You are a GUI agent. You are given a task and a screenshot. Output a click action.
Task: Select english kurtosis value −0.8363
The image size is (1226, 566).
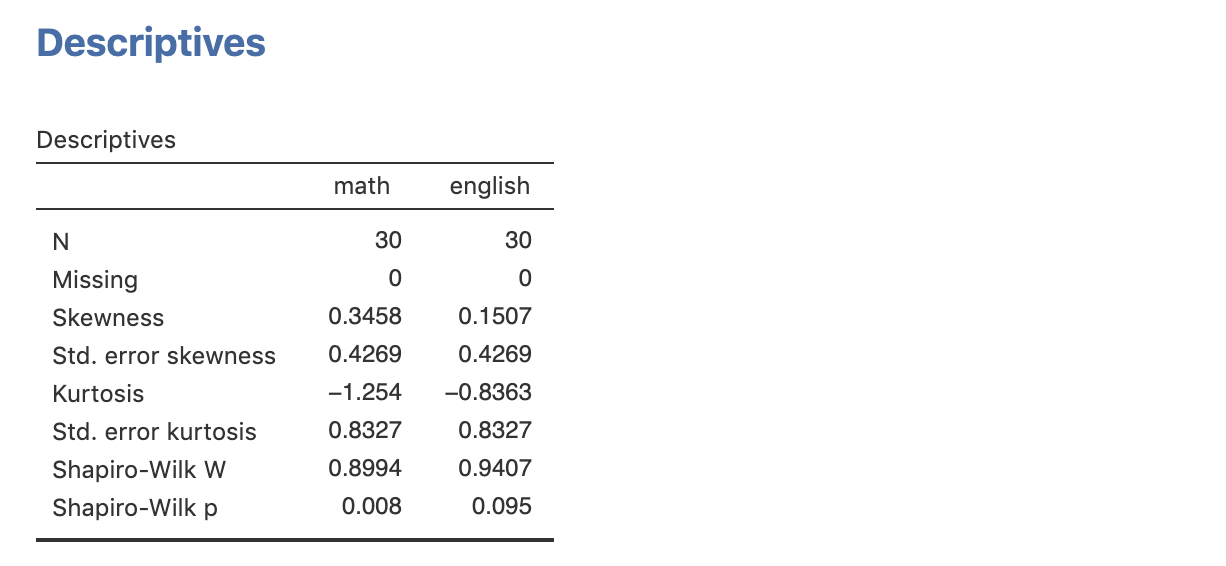(x=489, y=393)
